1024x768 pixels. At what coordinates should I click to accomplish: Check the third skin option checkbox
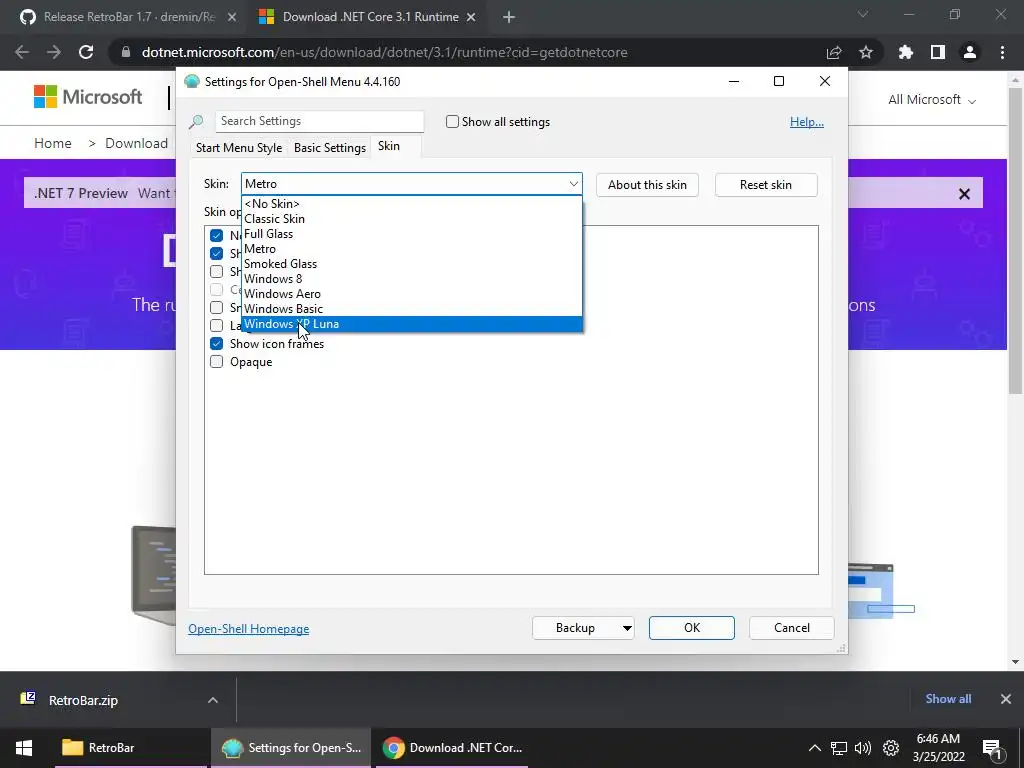pyautogui.click(x=216, y=272)
